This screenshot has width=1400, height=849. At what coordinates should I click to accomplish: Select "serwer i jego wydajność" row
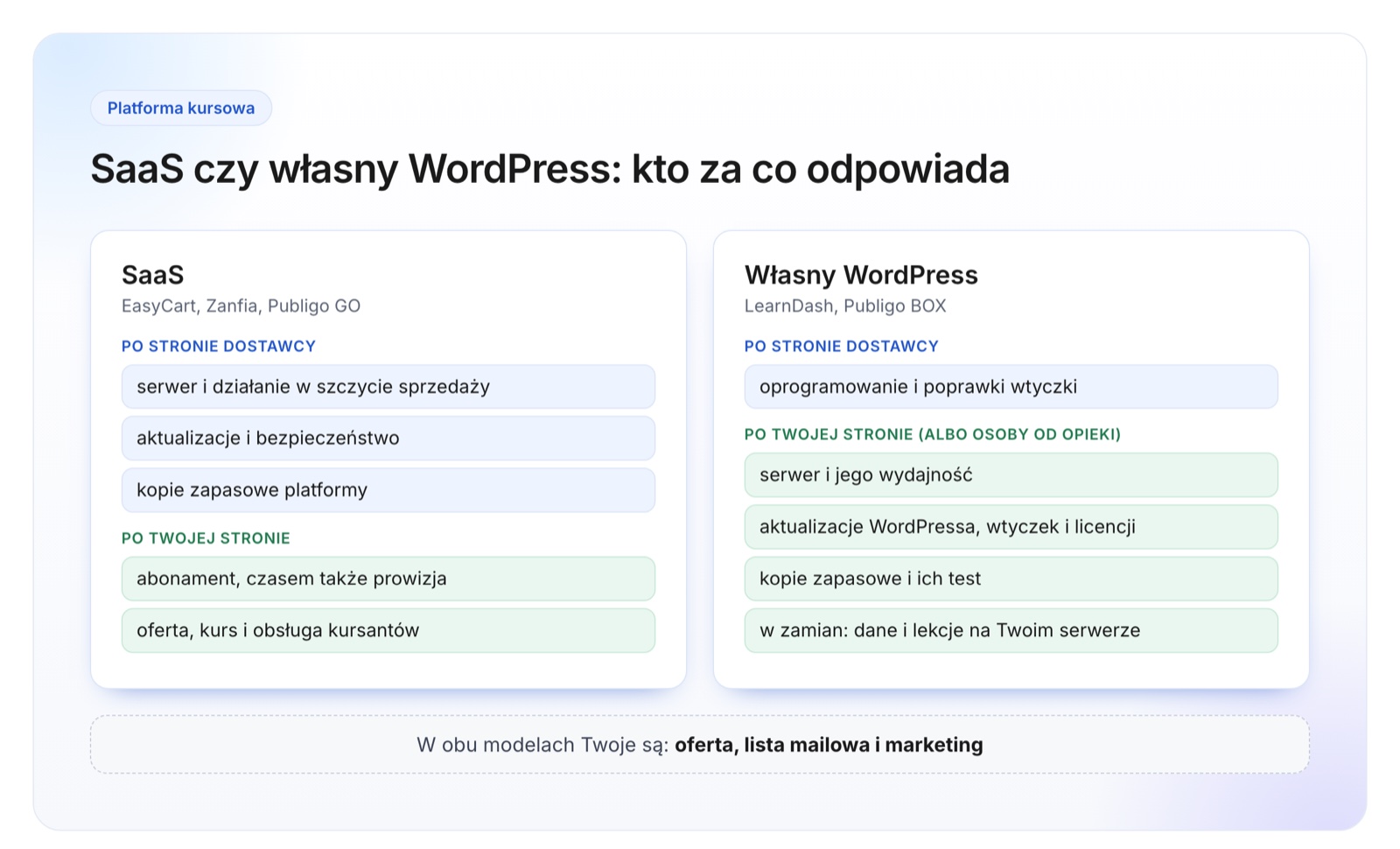pos(1011,475)
